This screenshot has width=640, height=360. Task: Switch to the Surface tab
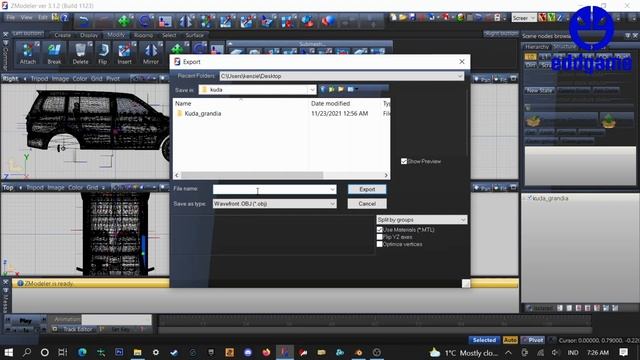tap(195, 35)
